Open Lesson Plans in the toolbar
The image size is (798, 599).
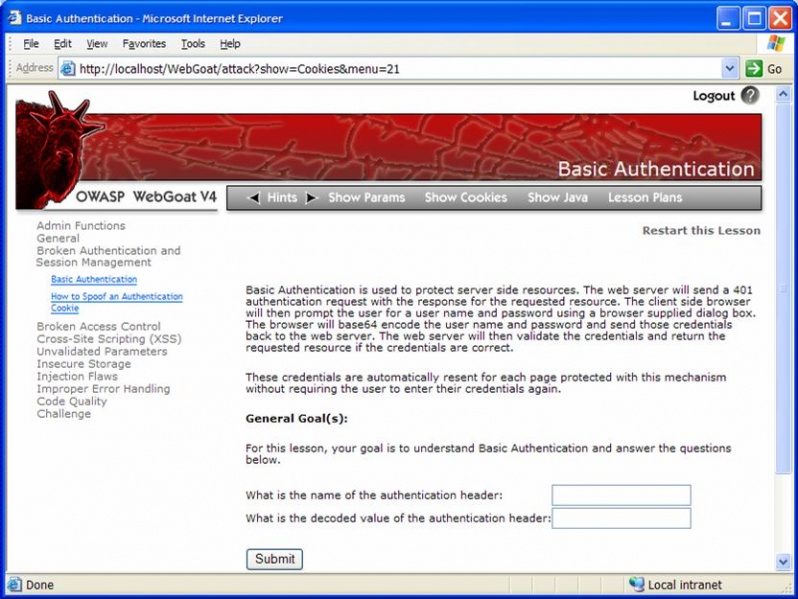coord(645,197)
